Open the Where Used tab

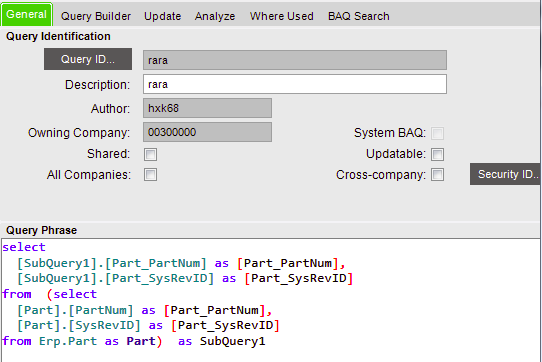point(281,16)
